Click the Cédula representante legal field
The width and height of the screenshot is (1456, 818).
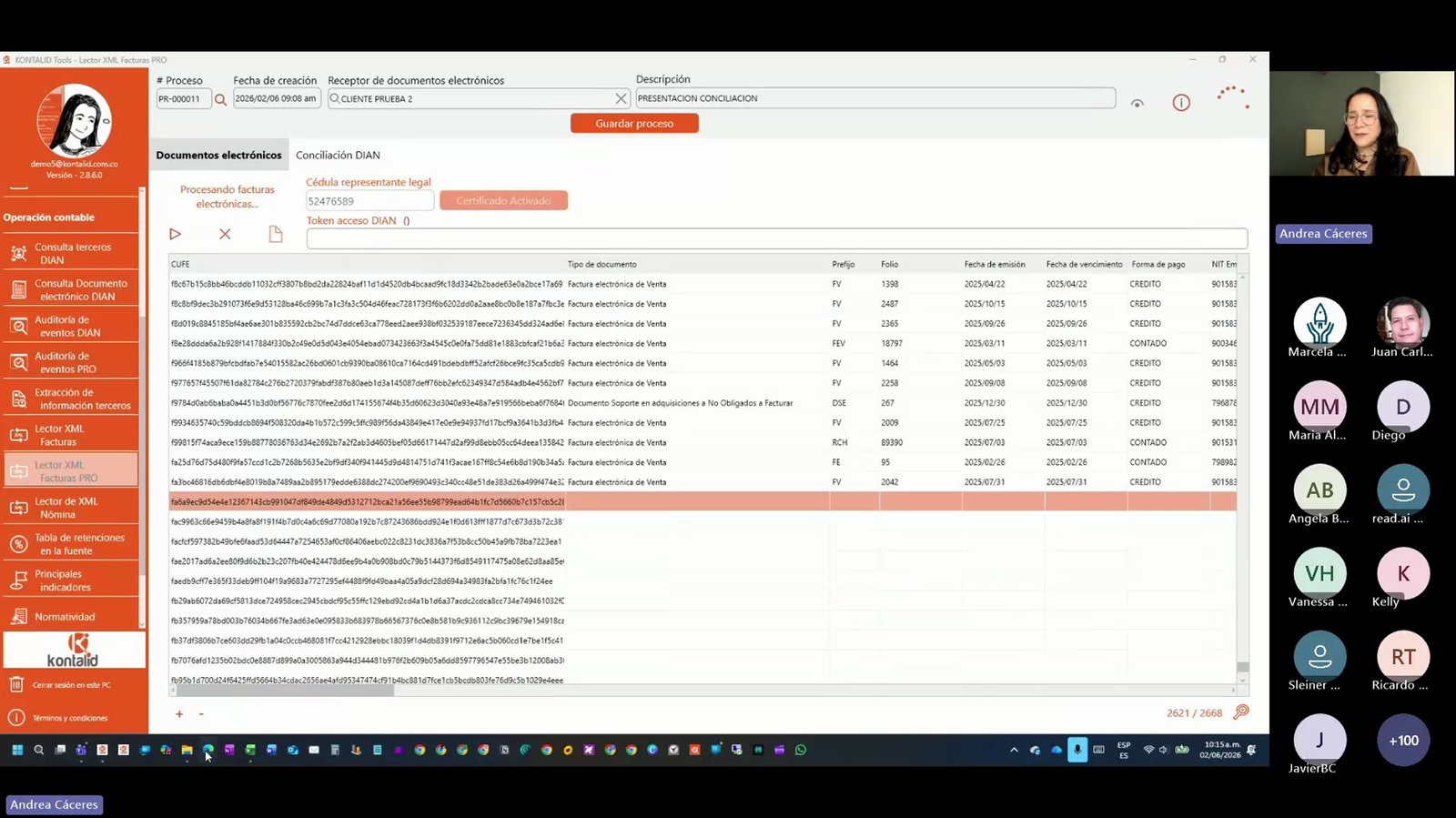tap(369, 201)
